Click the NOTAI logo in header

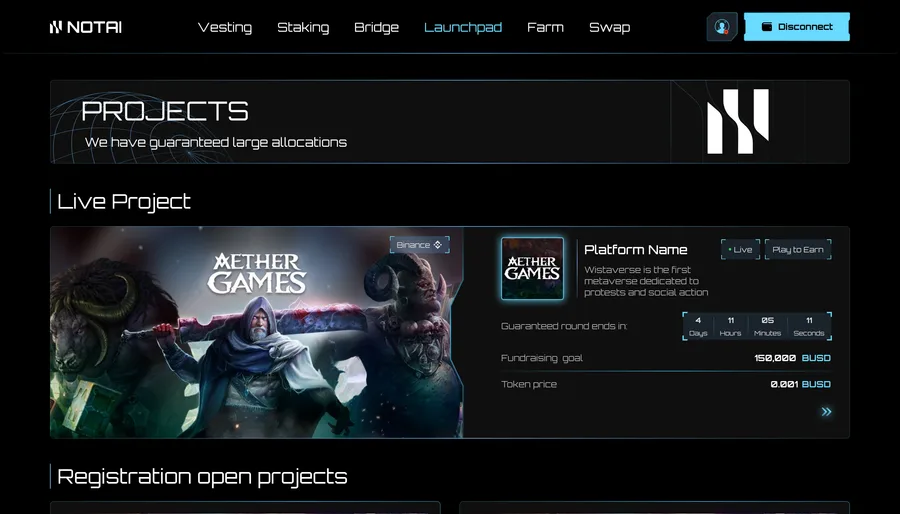[86, 27]
